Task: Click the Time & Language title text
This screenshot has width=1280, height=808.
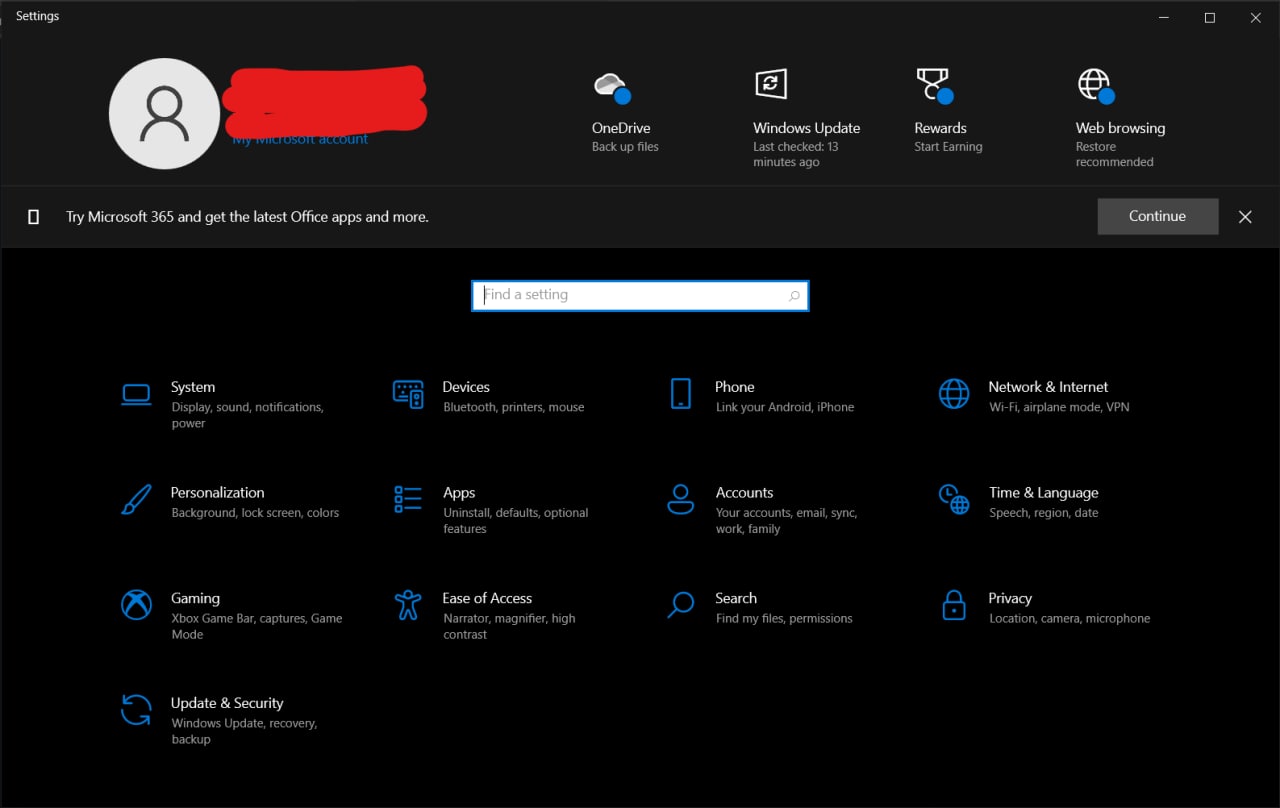Action: [x=1043, y=493]
